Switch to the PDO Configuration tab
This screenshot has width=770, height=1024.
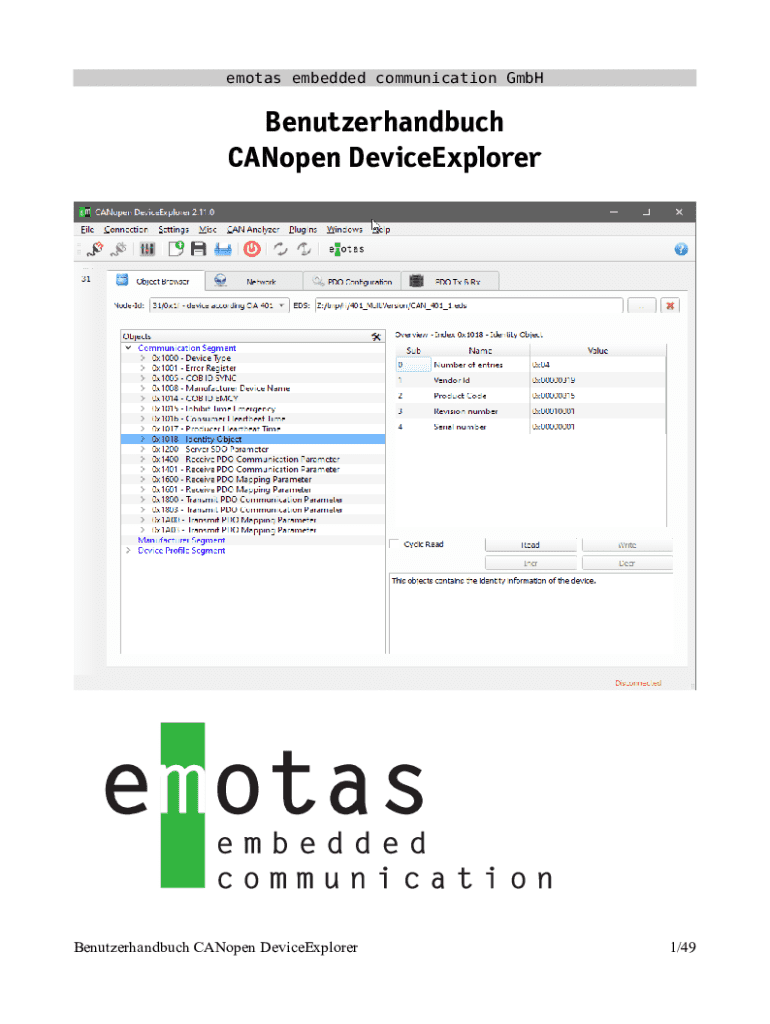(x=352, y=281)
